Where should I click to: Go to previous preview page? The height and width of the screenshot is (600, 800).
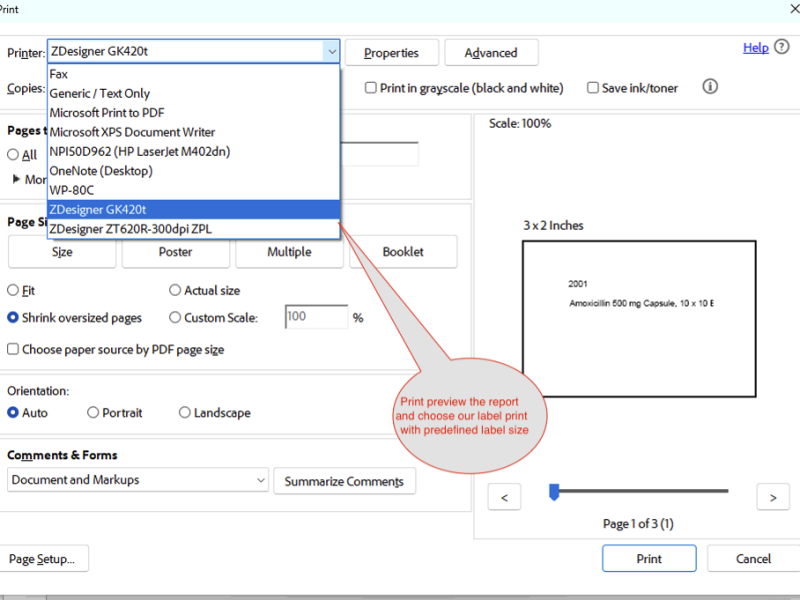point(504,497)
